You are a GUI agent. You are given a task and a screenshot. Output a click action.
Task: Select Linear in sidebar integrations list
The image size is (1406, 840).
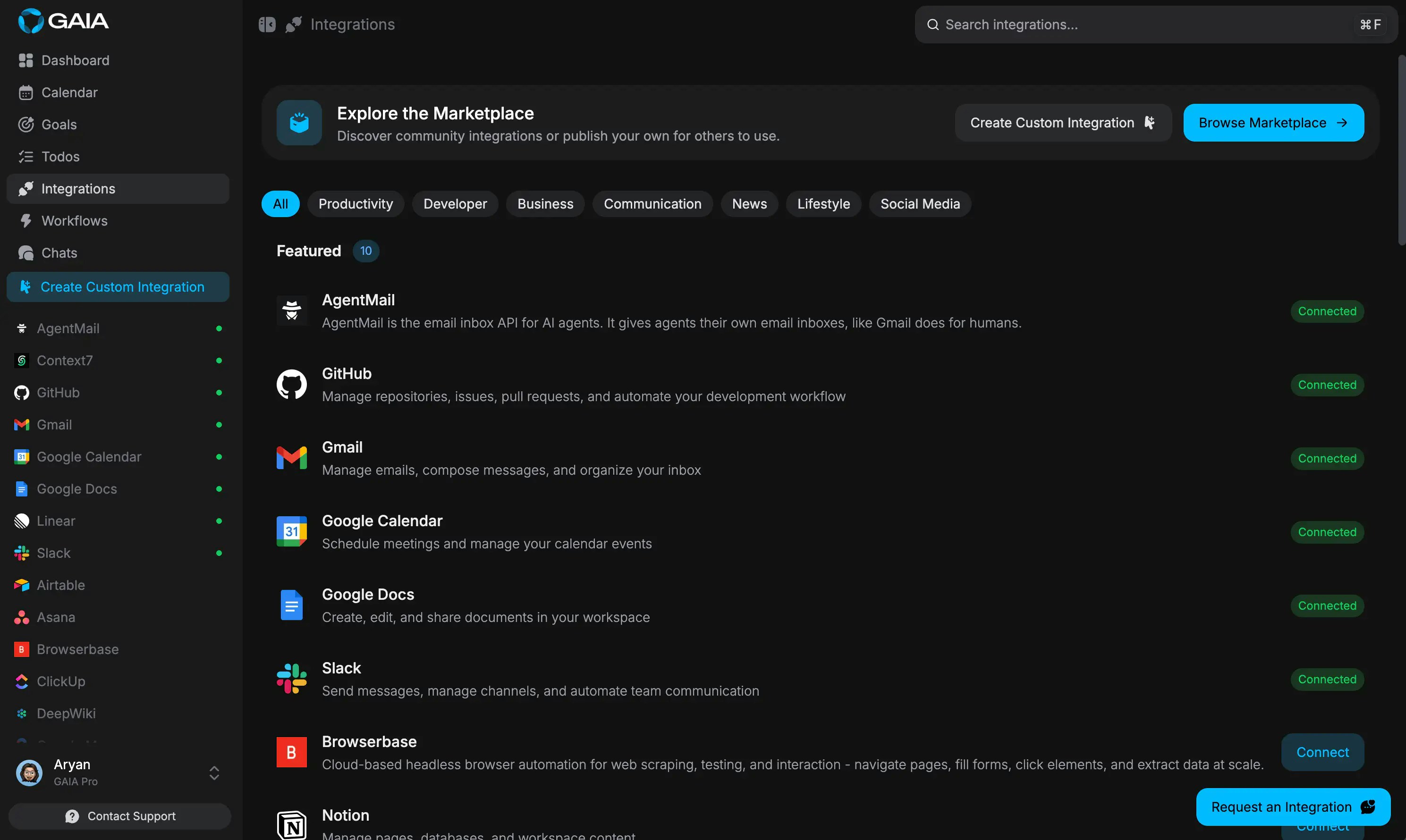[x=56, y=521]
